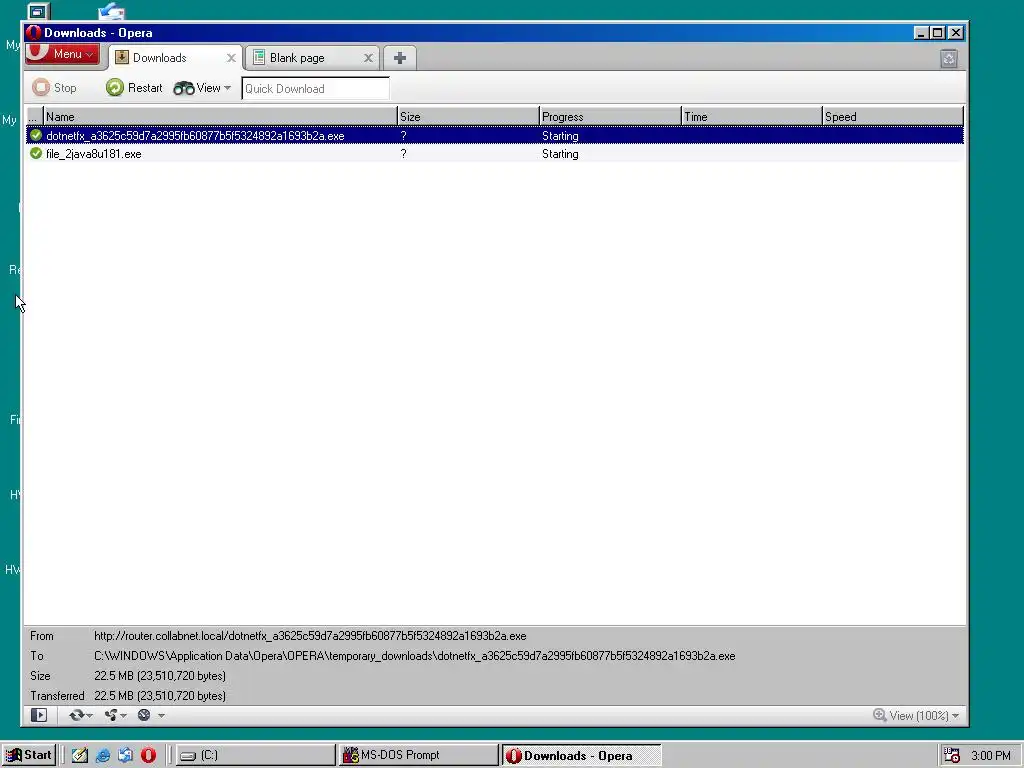
Task: Click the Transferred 22.5 MB value
Action: click(160, 696)
